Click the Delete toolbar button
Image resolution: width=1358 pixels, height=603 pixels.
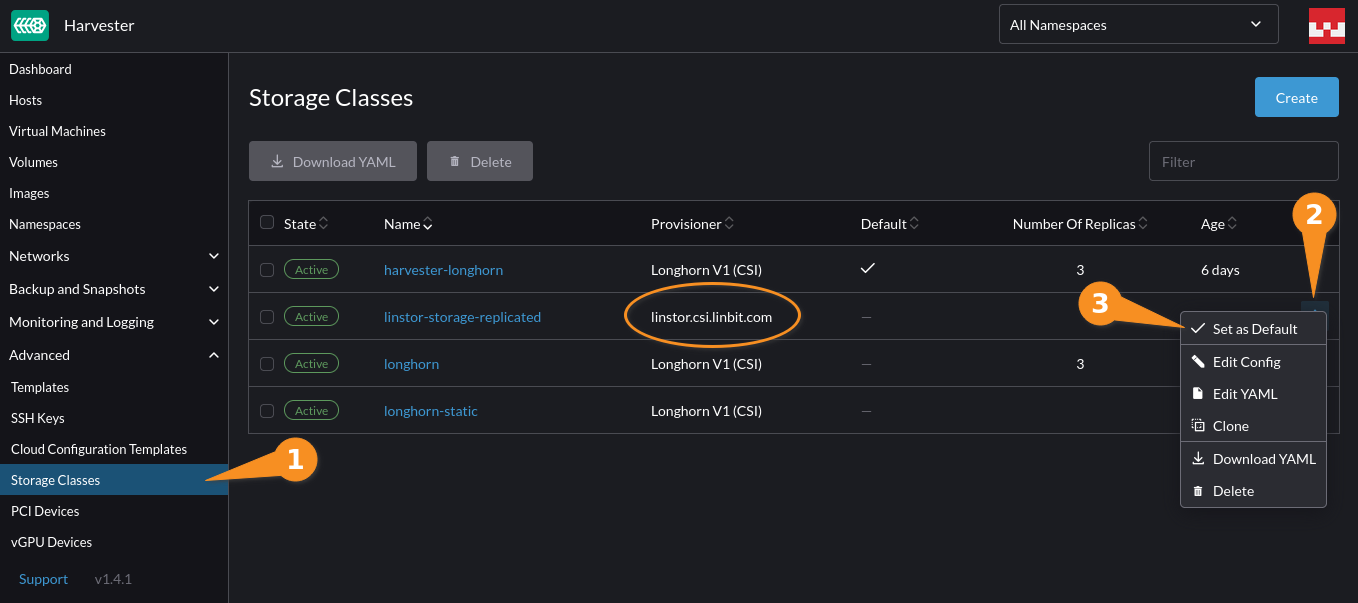(480, 161)
